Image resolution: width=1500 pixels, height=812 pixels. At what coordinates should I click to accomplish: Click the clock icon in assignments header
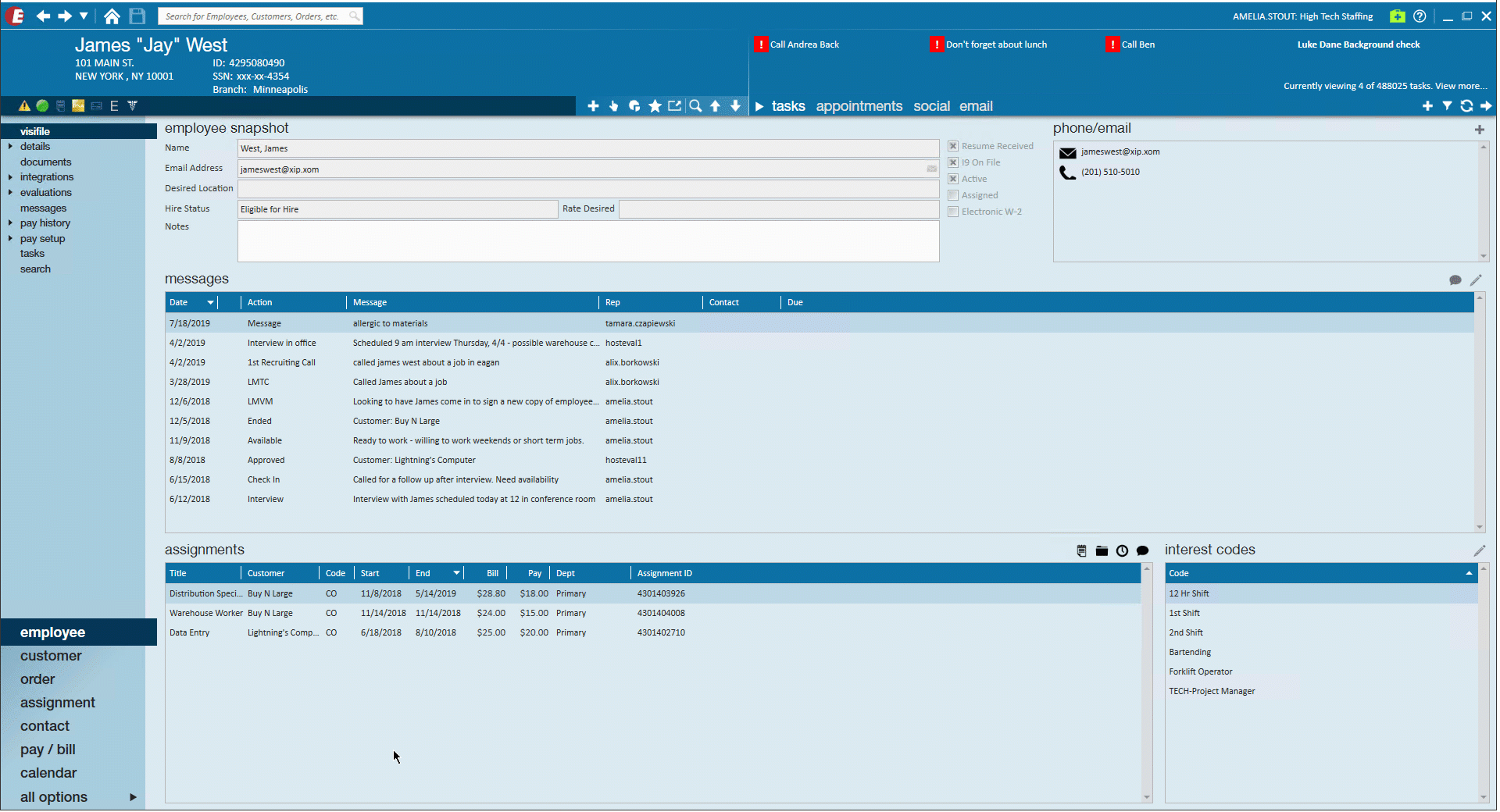[x=1122, y=550]
